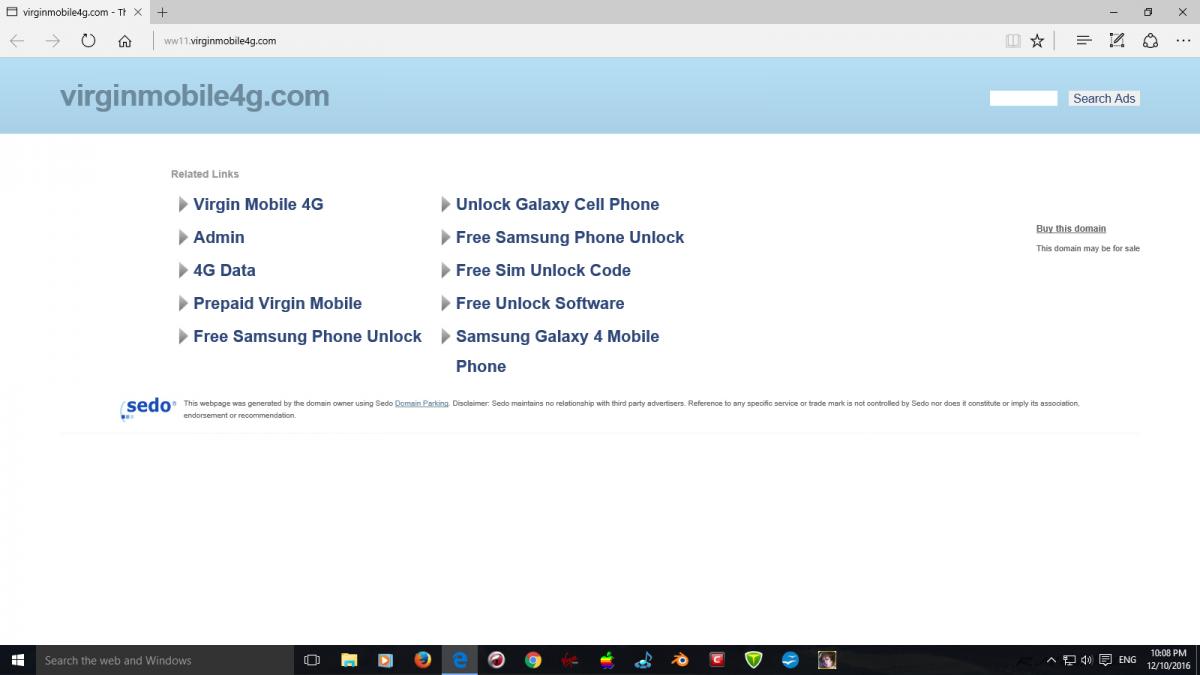Open Free Unlock Software link
1200x675 pixels.
(540, 303)
